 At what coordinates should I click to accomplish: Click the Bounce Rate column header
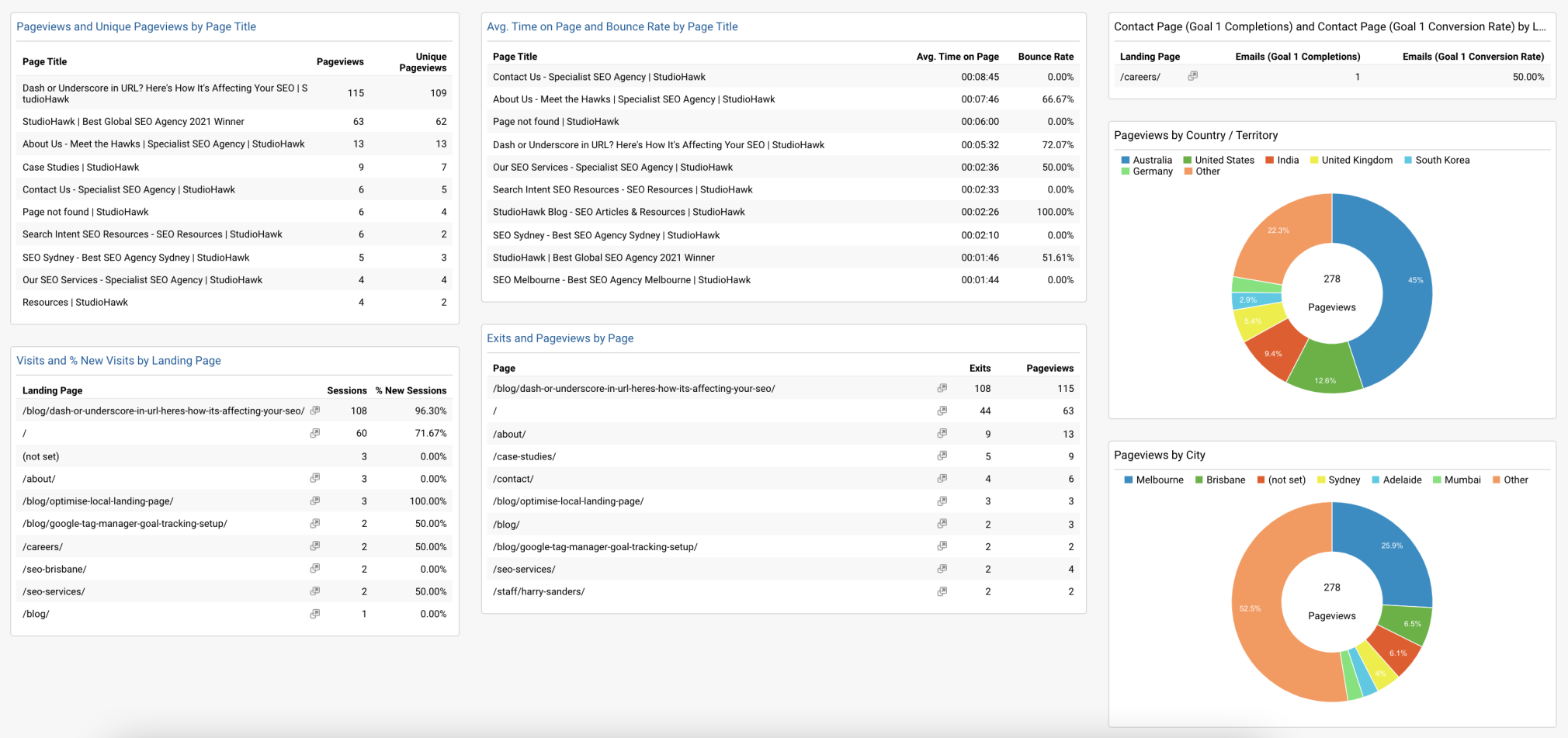tap(1046, 56)
